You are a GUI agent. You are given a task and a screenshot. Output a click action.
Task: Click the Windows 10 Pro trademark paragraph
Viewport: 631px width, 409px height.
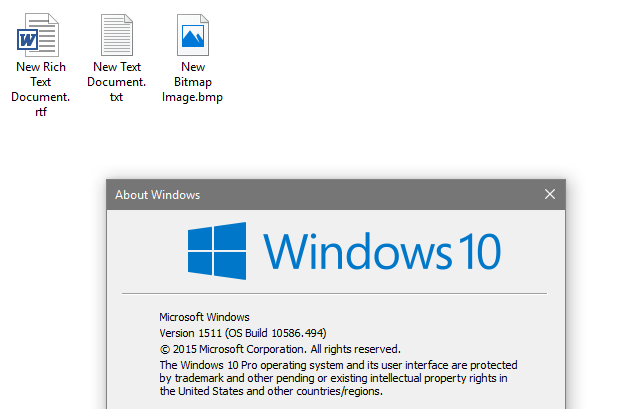point(338,378)
